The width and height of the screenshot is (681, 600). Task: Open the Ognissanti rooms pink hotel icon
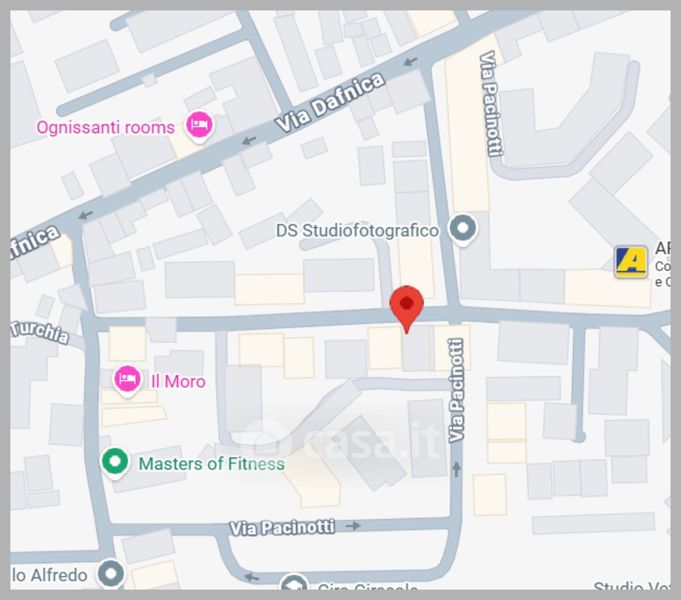coord(199,126)
